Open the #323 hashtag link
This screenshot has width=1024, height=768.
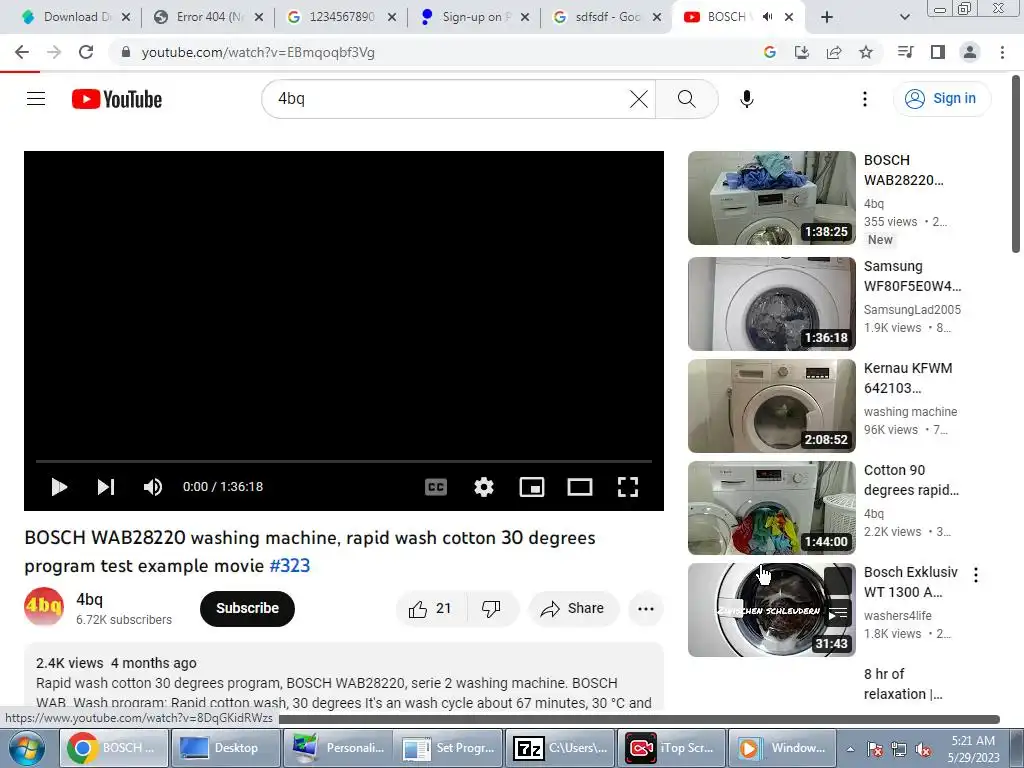(290, 566)
